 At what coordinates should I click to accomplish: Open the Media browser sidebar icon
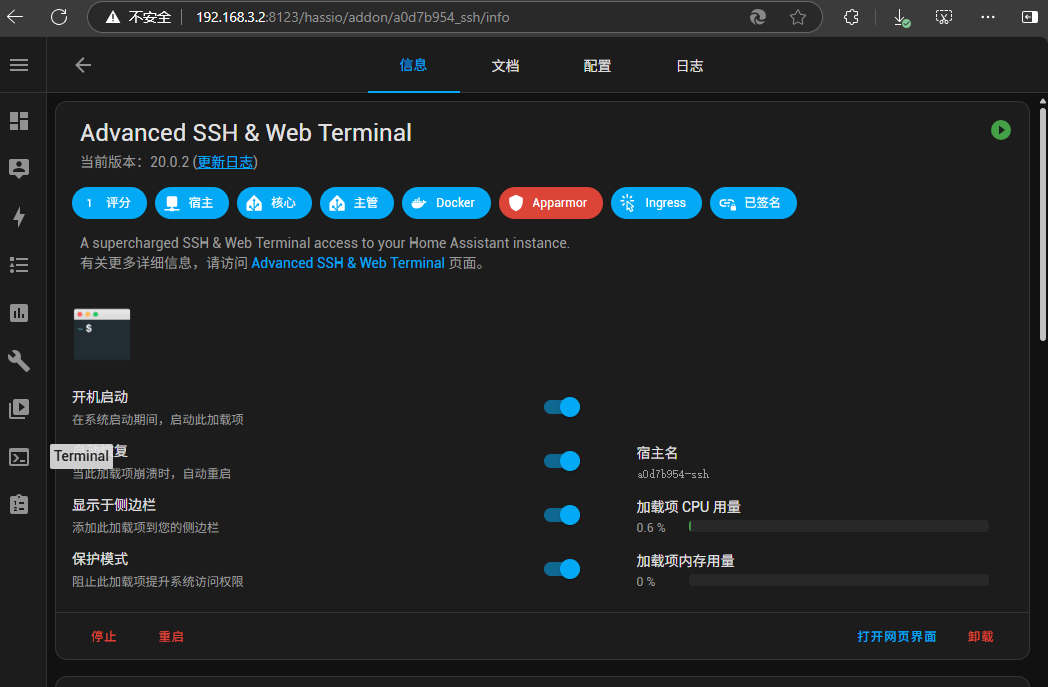click(x=19, y=409)
